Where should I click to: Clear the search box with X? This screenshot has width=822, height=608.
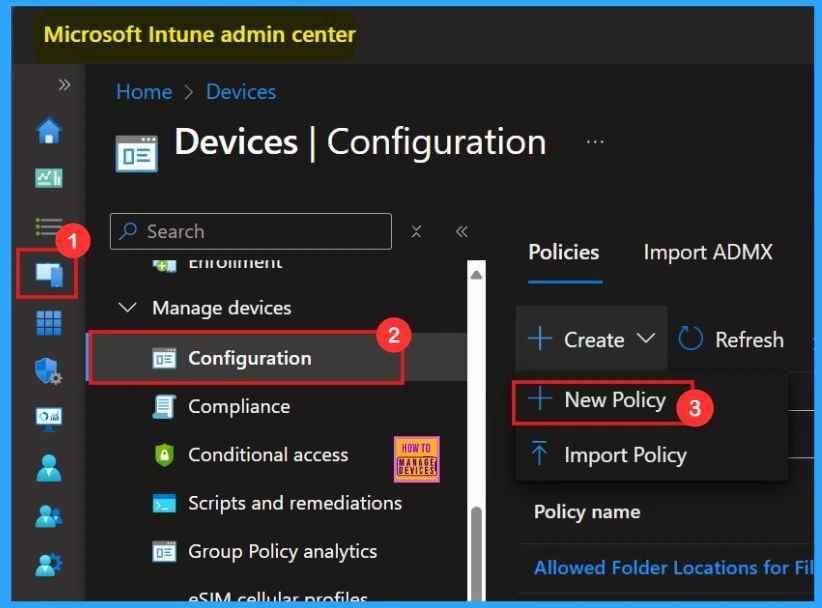416,231
